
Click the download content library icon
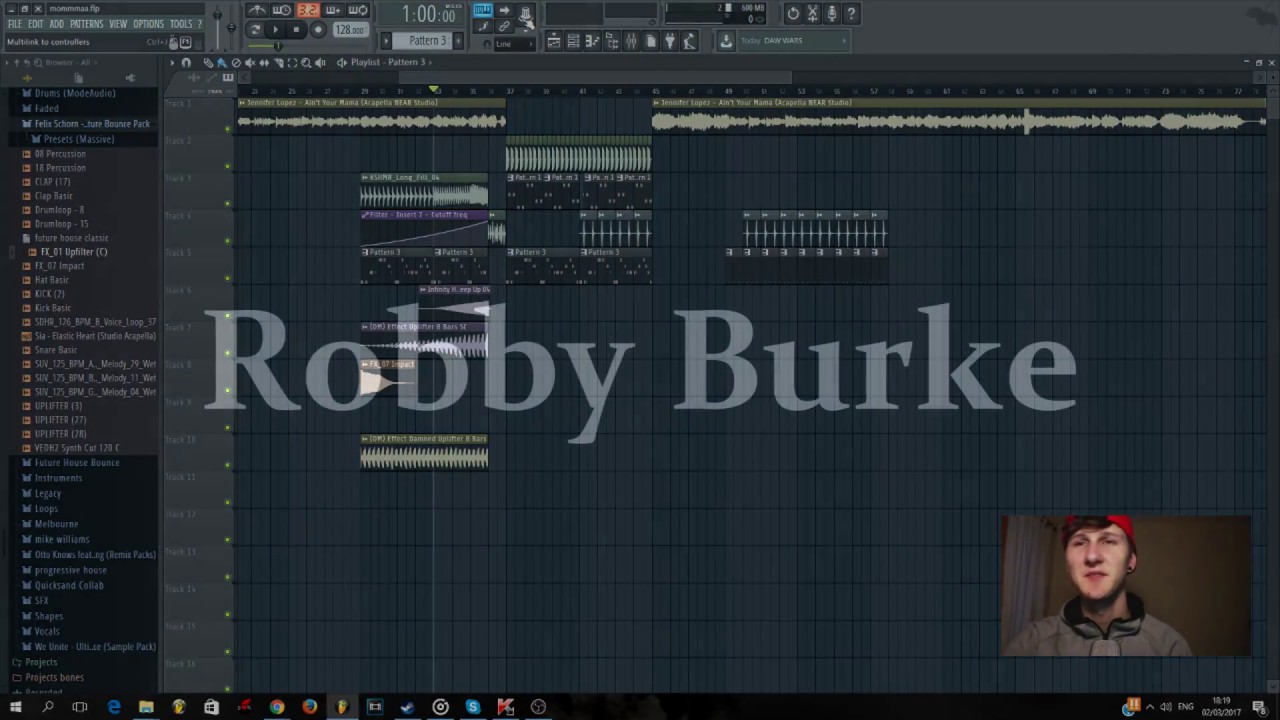click(726, 41)
